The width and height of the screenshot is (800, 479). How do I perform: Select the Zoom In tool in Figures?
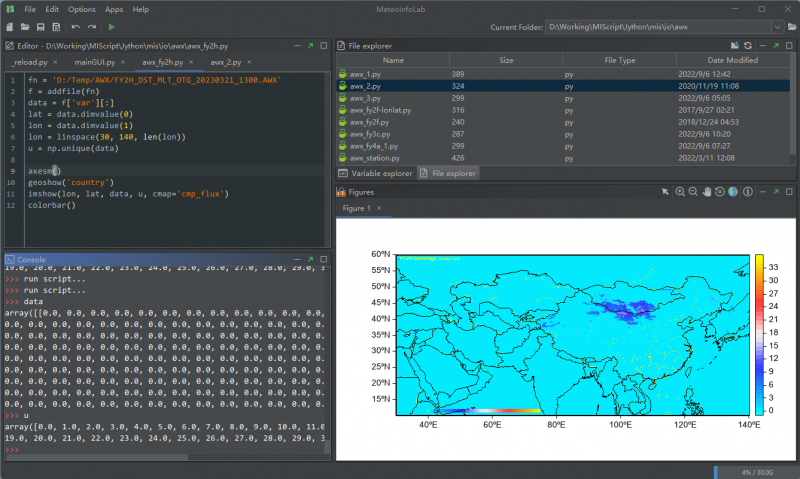point(680,191)
